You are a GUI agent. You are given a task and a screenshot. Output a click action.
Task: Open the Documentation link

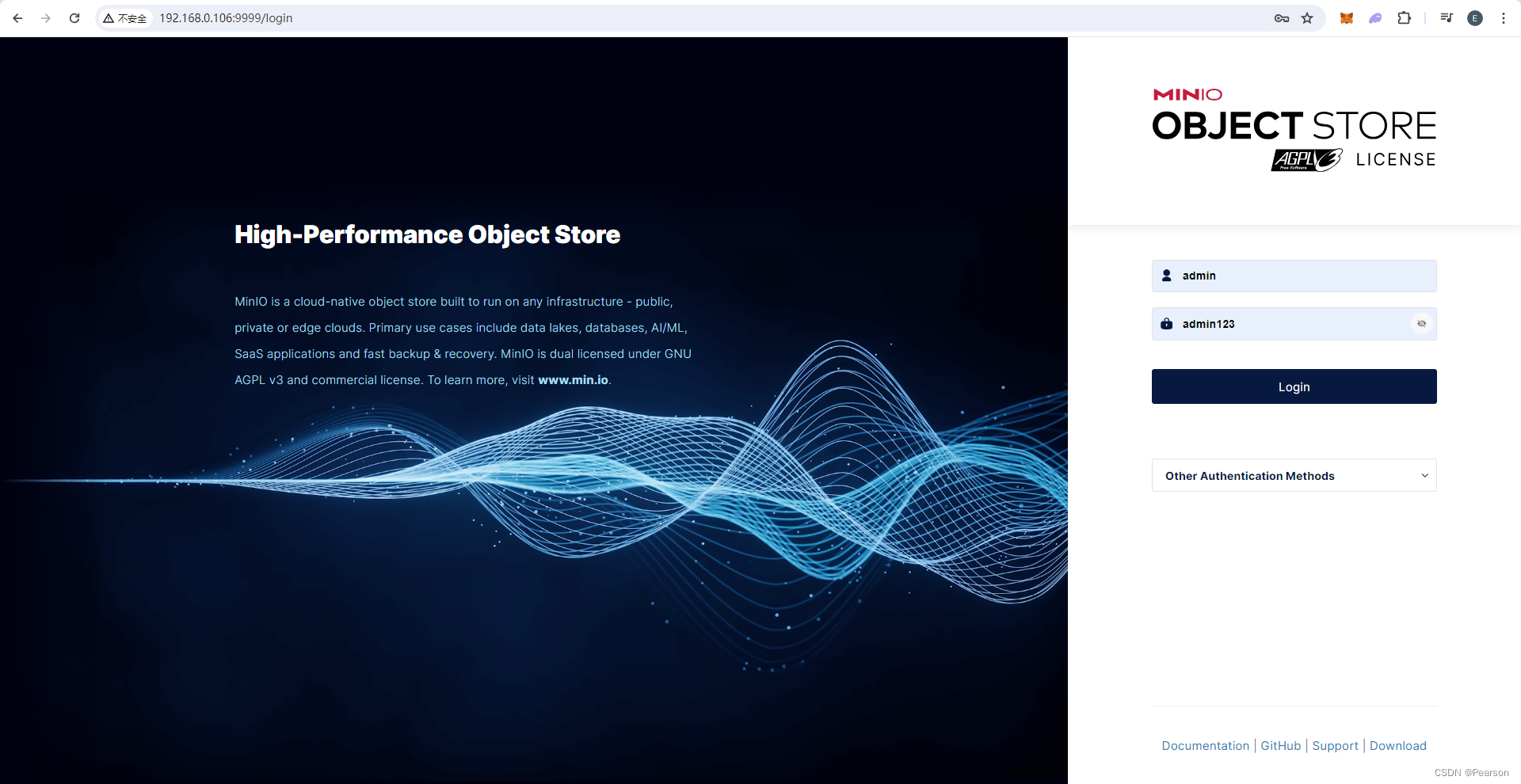pyautogui.click(x=1206, y=746)
